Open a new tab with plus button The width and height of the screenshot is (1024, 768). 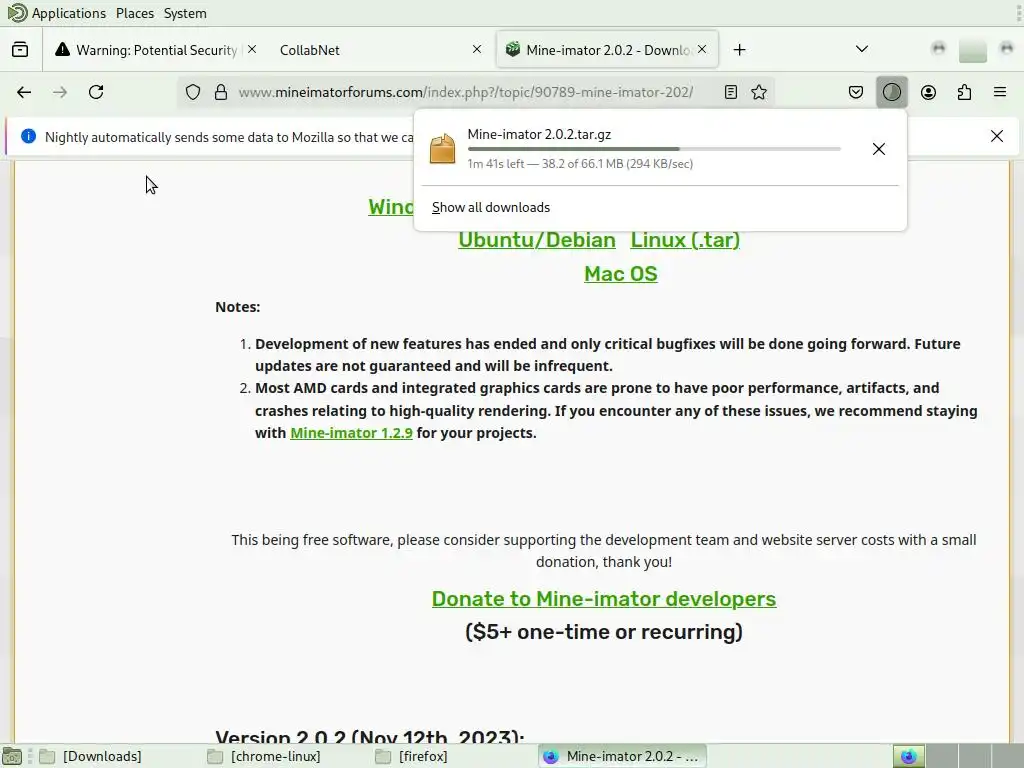[739, 50]
